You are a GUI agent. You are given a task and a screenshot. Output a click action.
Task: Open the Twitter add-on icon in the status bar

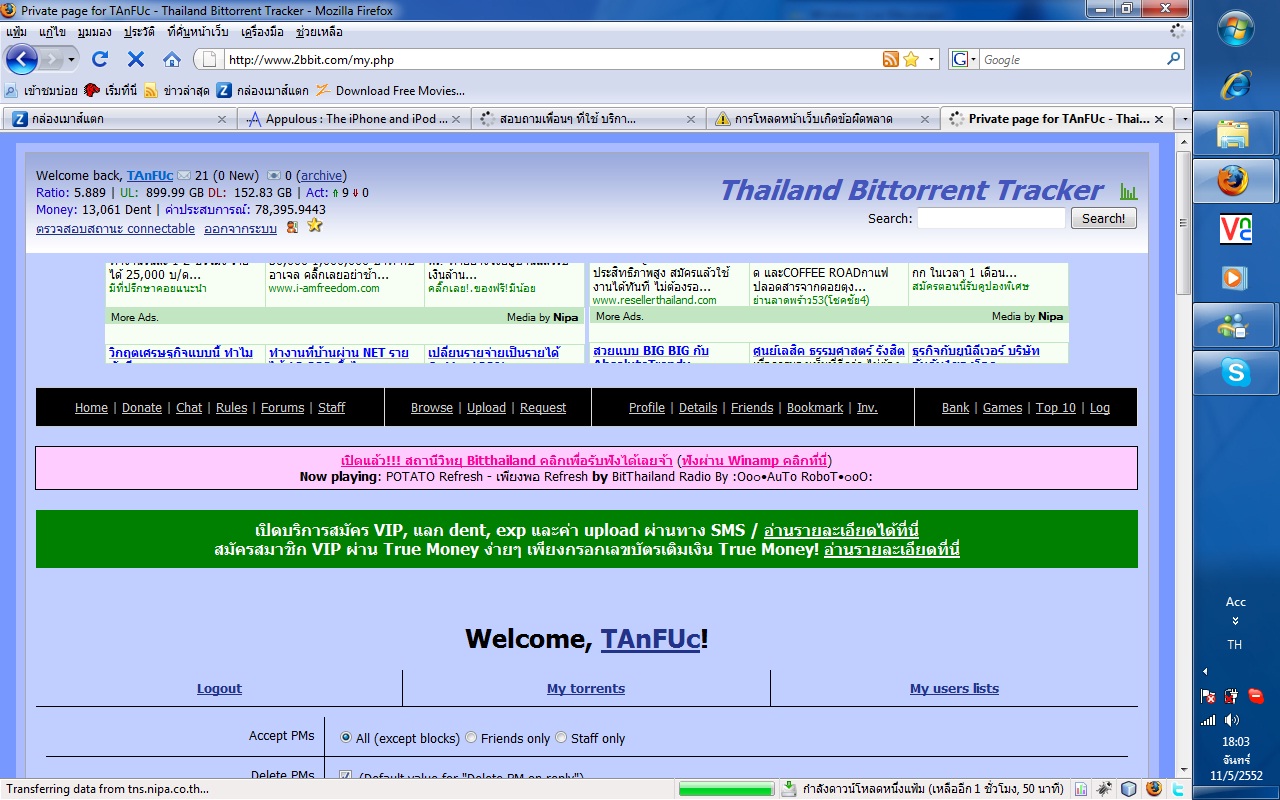1179,789
